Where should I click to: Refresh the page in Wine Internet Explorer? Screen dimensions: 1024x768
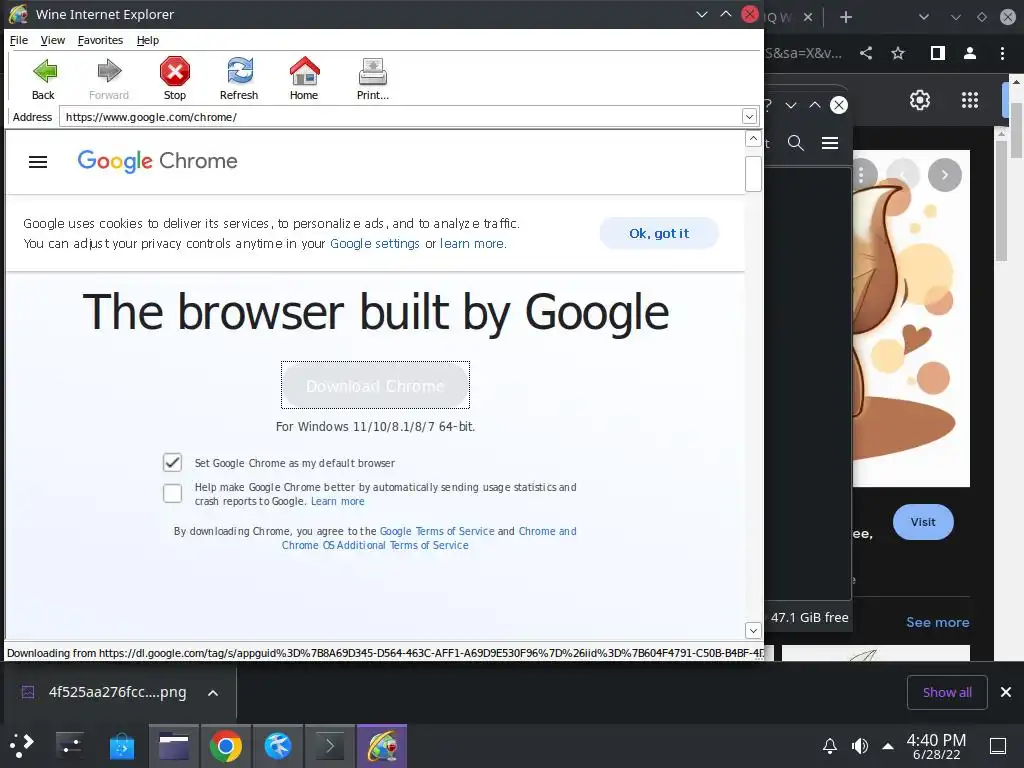[239, 78]
